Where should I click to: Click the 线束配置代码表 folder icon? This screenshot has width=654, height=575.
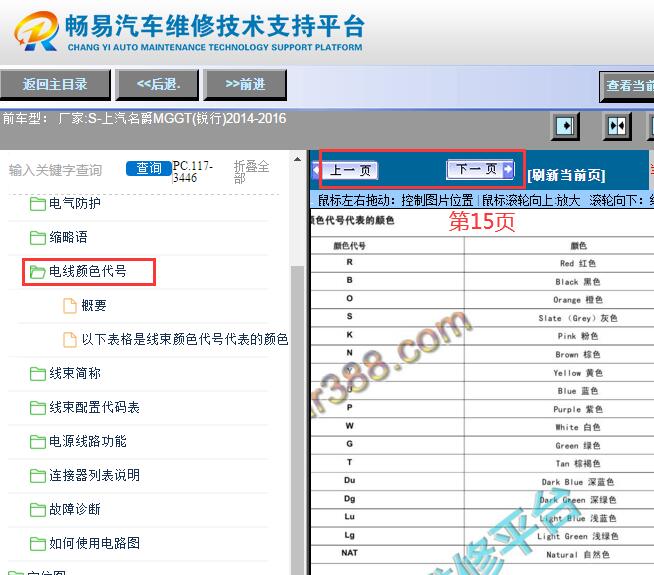pos(38,408)
